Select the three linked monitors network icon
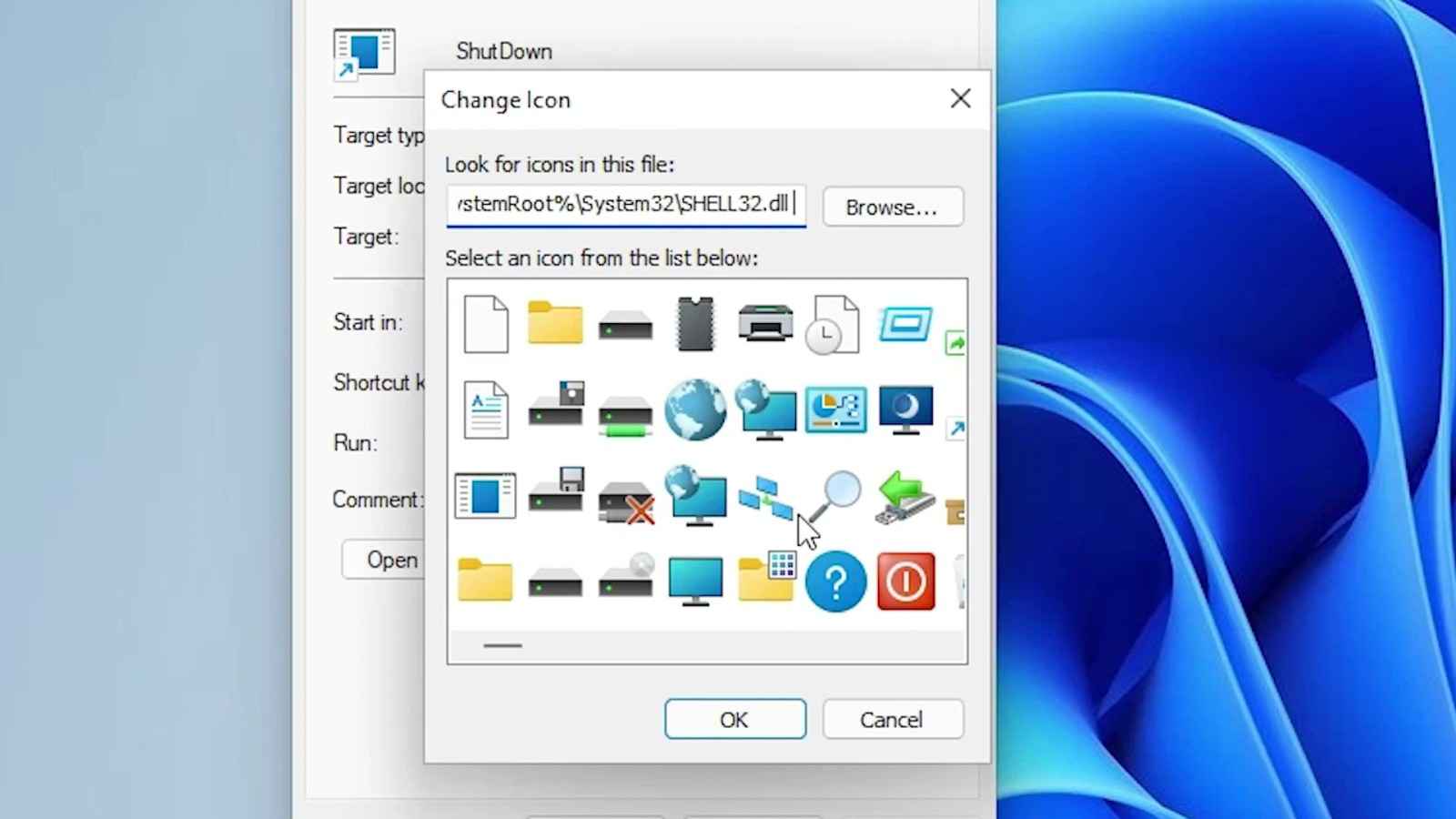Viewport: 1456px width, 819px height. coord(767,496)
